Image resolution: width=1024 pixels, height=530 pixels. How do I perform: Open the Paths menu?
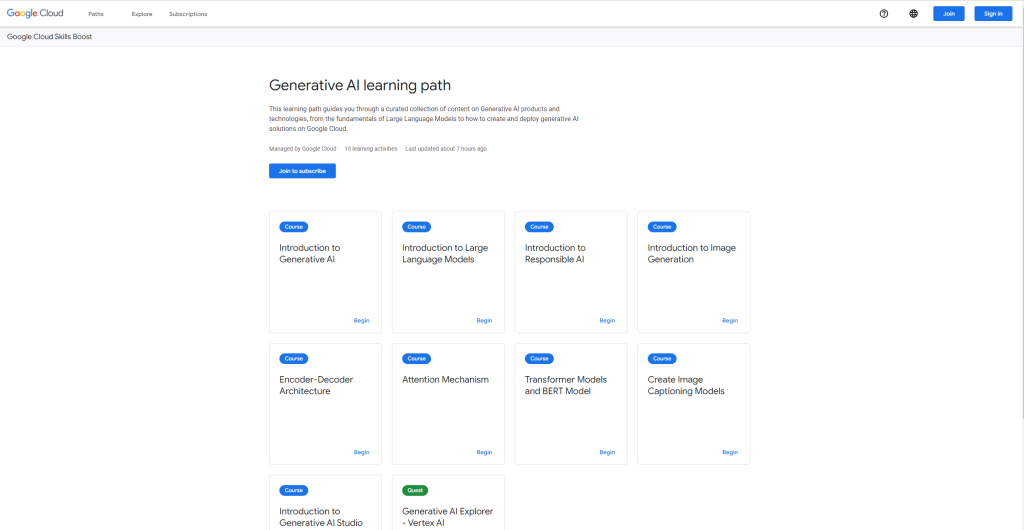point(96,14)
